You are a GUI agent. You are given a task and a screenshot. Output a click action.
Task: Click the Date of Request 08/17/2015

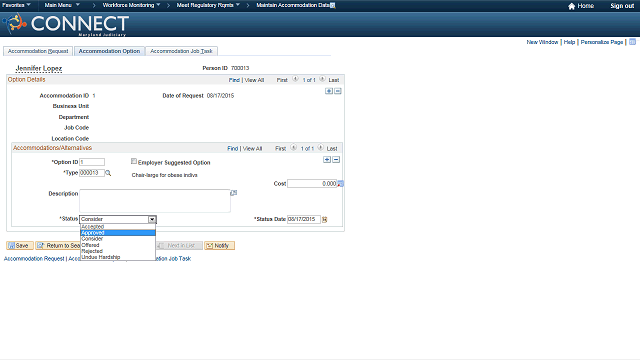[220, 96]
